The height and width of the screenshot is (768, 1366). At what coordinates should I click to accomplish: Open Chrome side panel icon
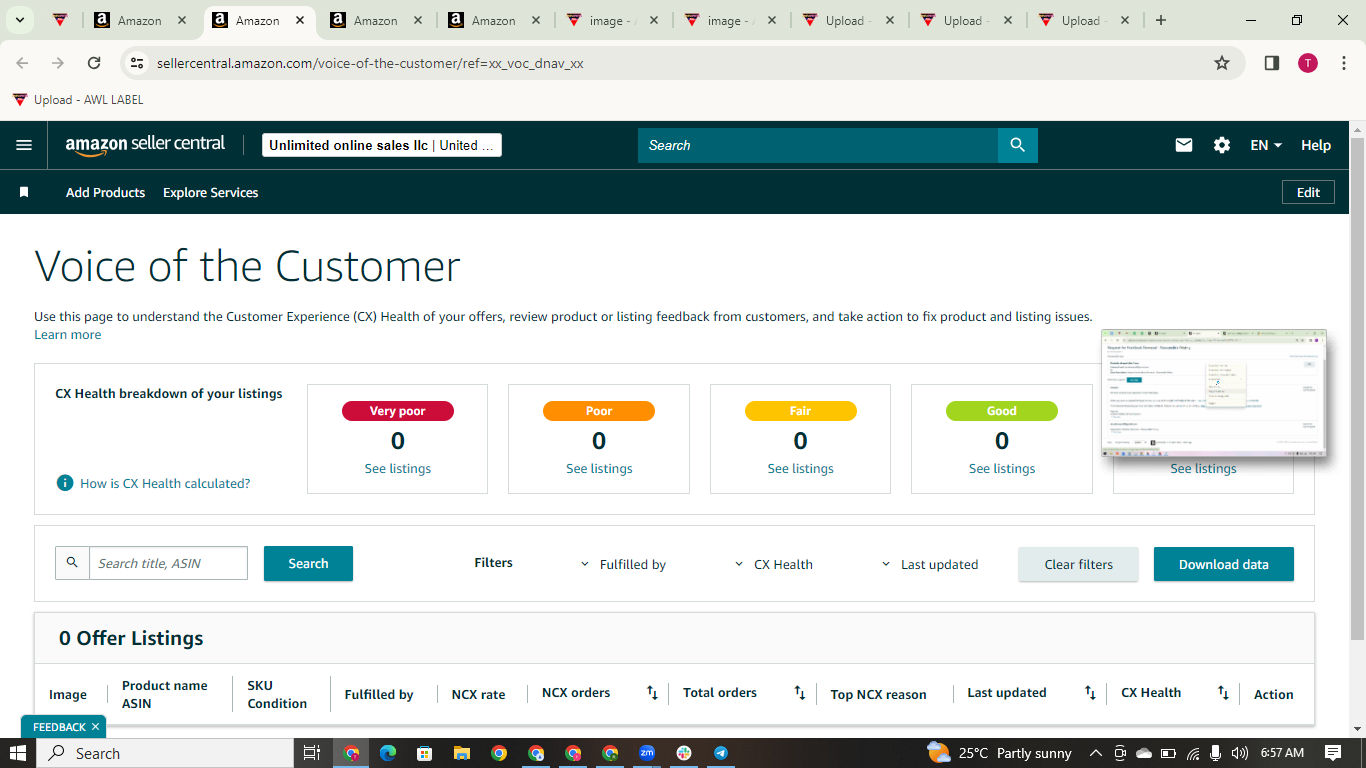click(x=1272, y=63)
